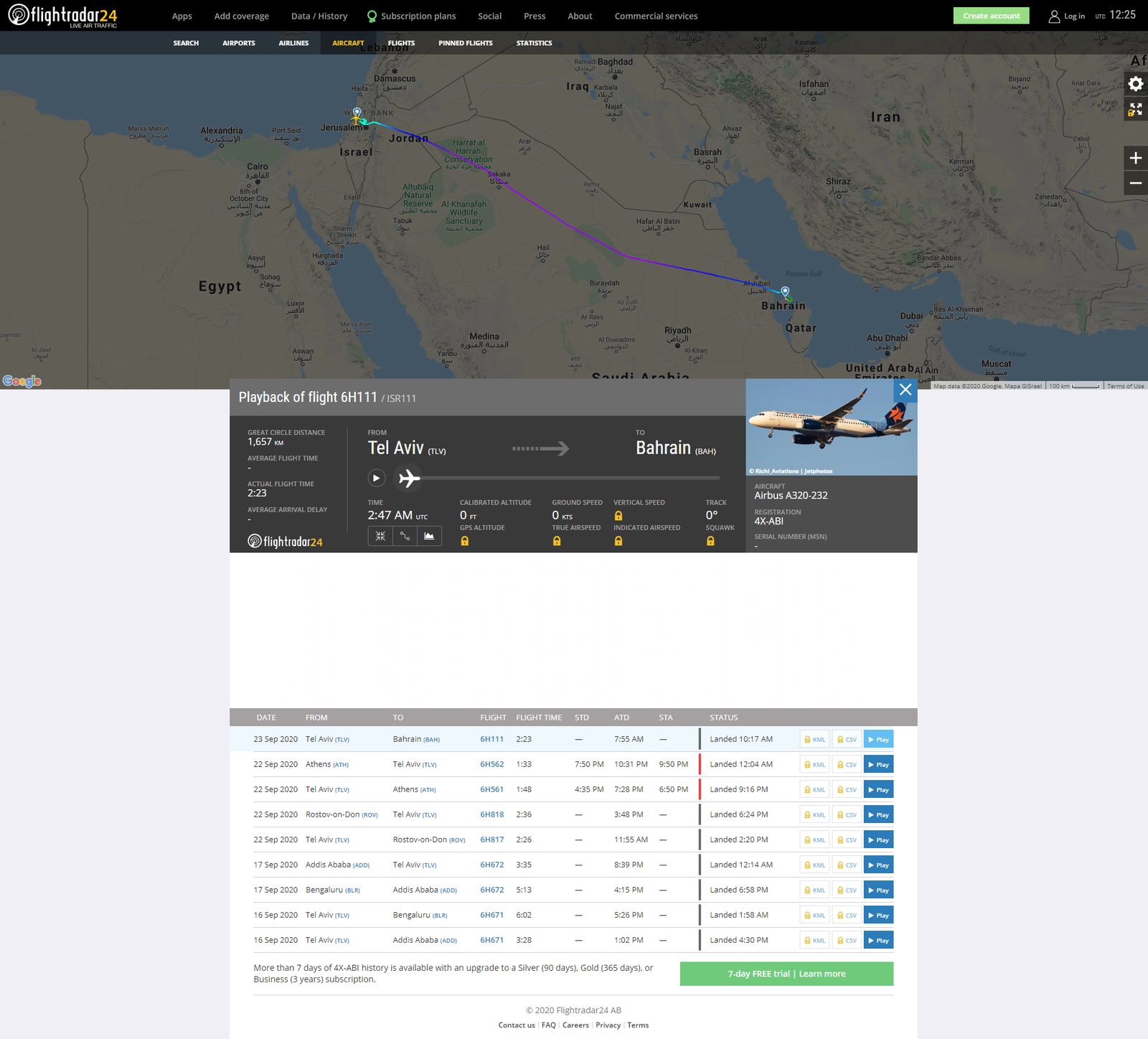Open Add coverage page
The height and width of the screenshot is (1039, 1148).
(242, 16)
